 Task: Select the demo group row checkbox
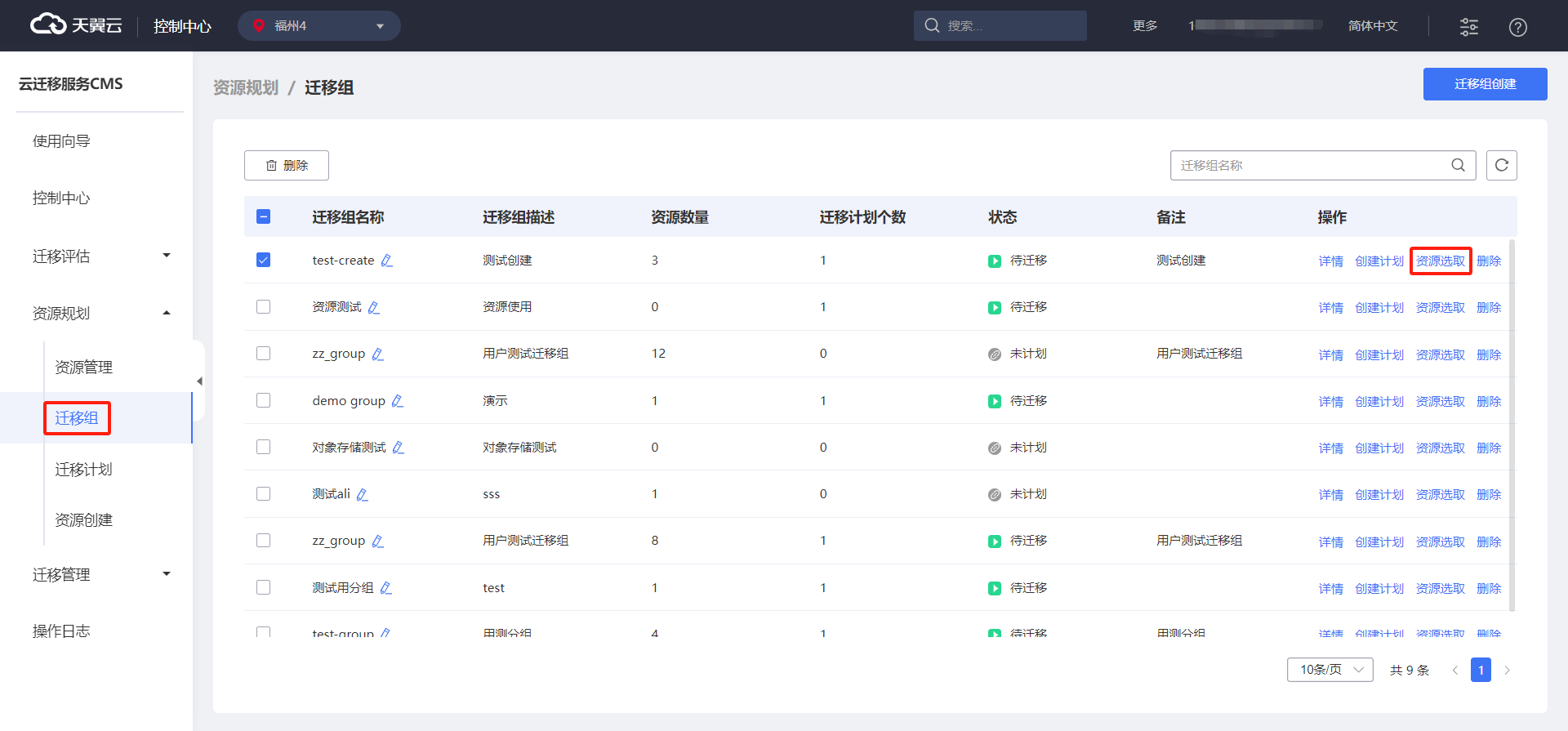[x=263, y=400]
